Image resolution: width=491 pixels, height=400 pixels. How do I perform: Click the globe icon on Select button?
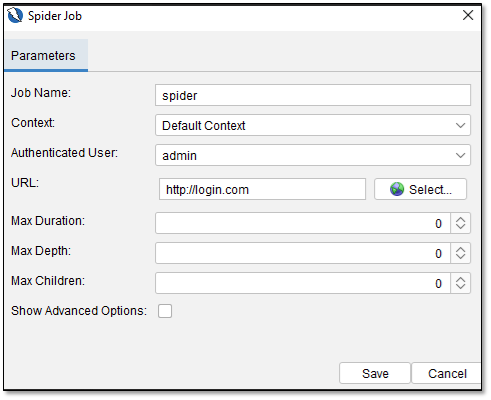tap(397, 189)
